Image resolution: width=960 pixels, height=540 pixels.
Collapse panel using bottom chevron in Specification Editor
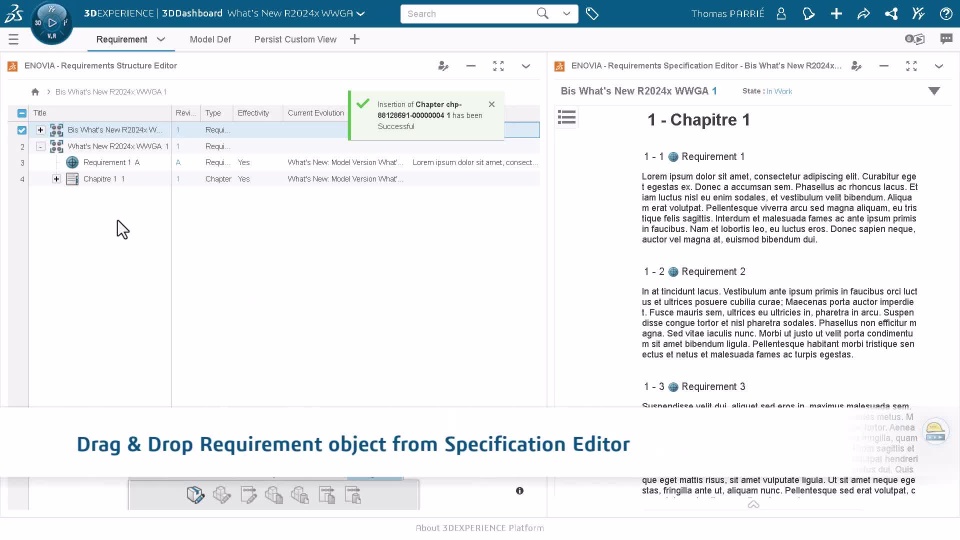754,504
